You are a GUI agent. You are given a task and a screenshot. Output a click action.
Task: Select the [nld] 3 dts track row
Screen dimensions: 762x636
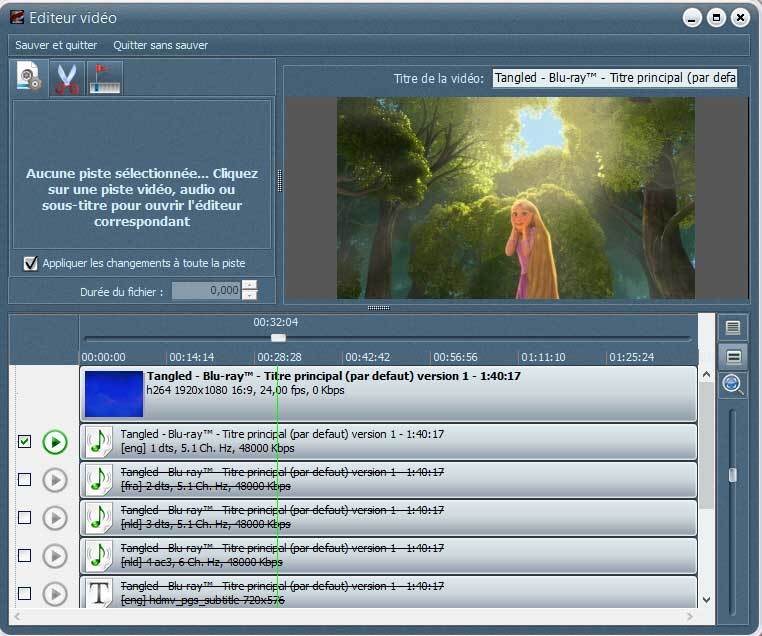pos(388,517)
